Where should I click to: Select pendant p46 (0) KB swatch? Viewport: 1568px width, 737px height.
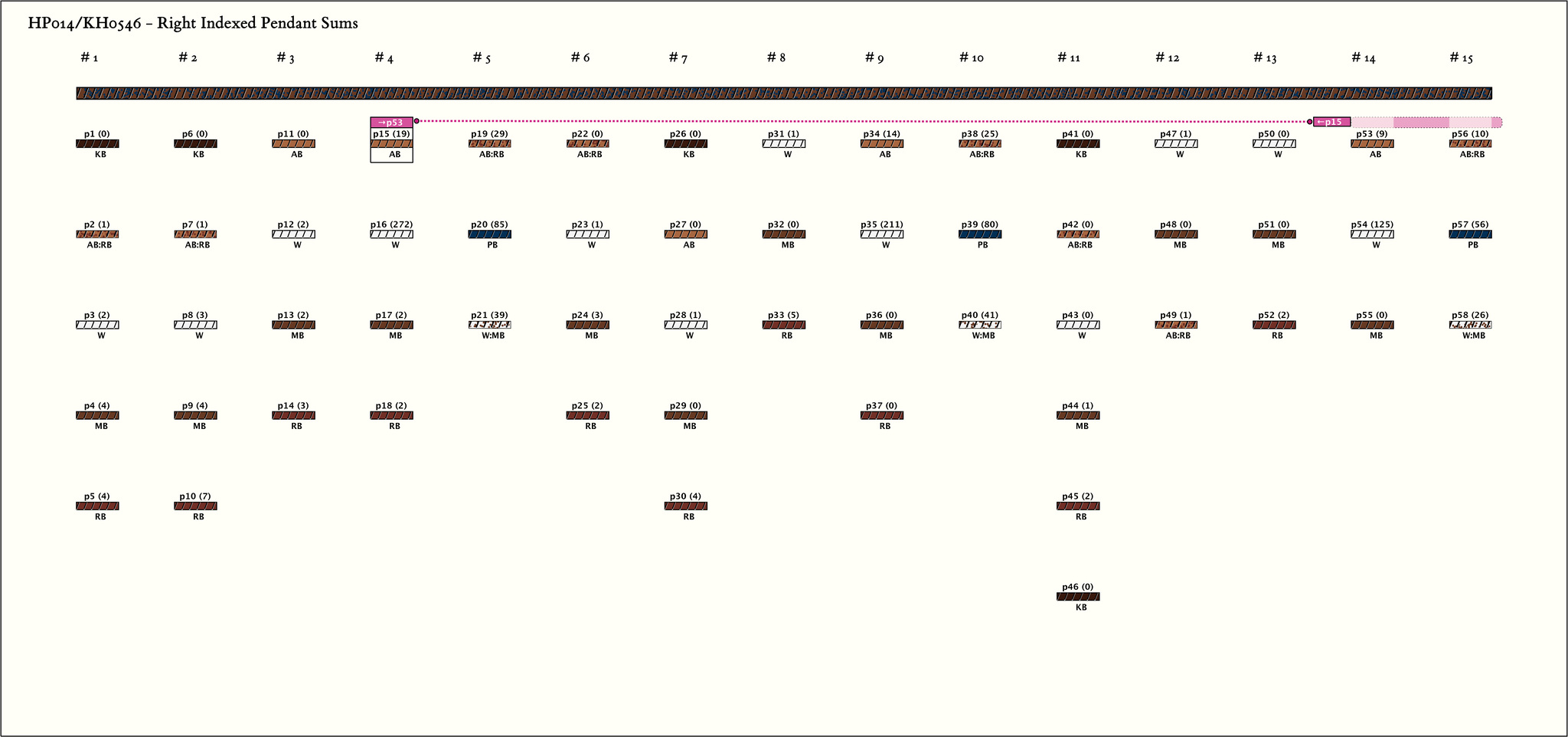tap(1078, 597)
